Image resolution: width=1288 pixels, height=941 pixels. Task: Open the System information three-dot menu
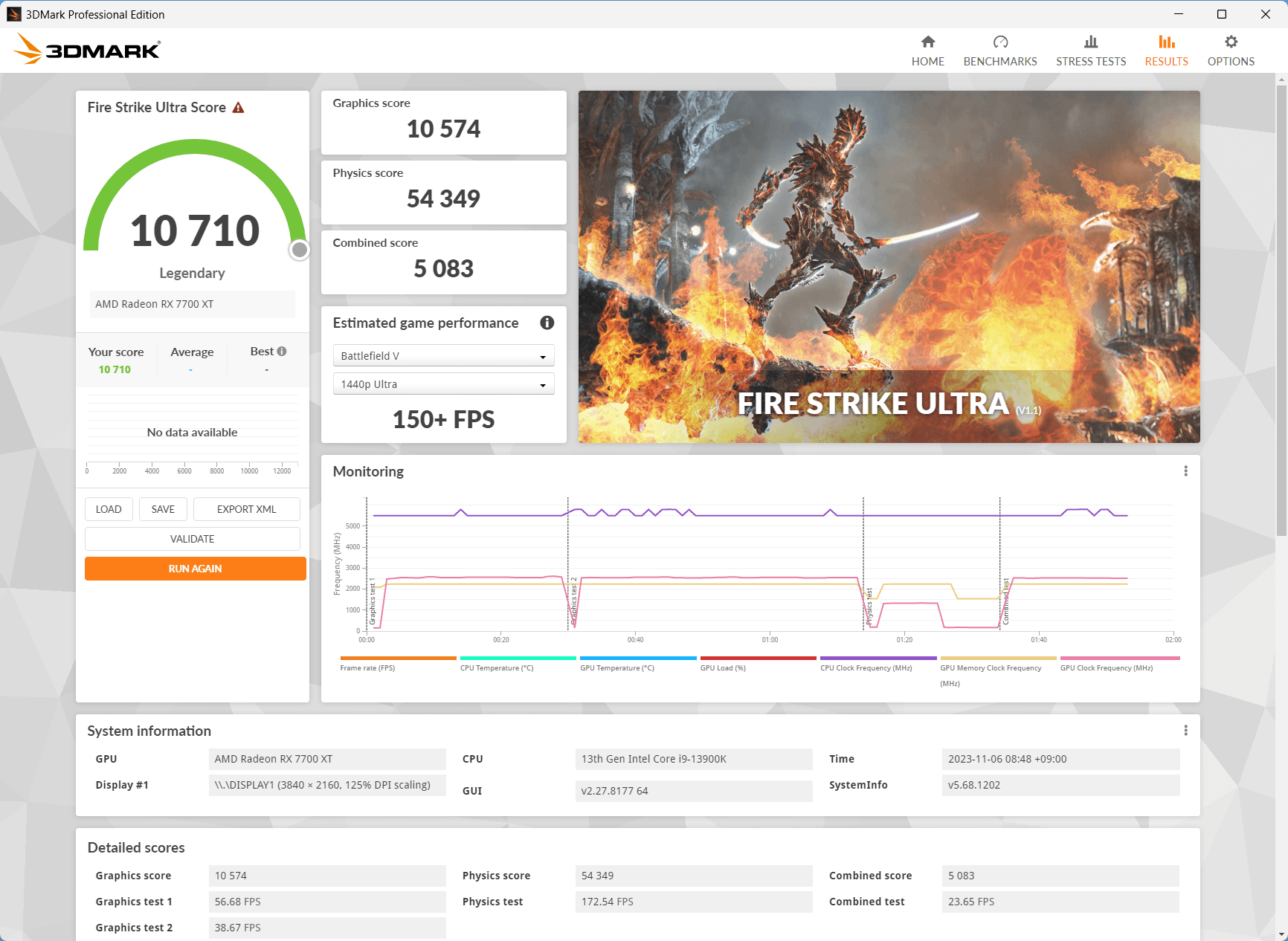(x=1185, y=731)
